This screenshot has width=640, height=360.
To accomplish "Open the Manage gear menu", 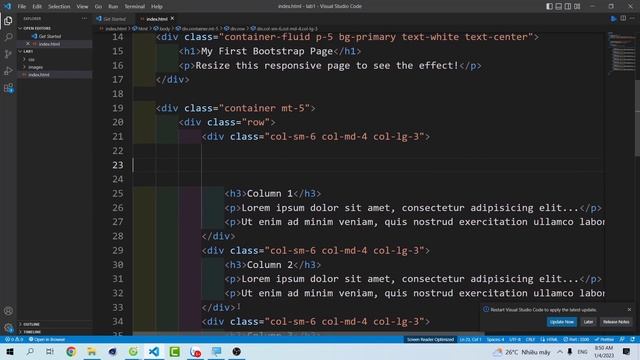I will [x=8, y=327].
